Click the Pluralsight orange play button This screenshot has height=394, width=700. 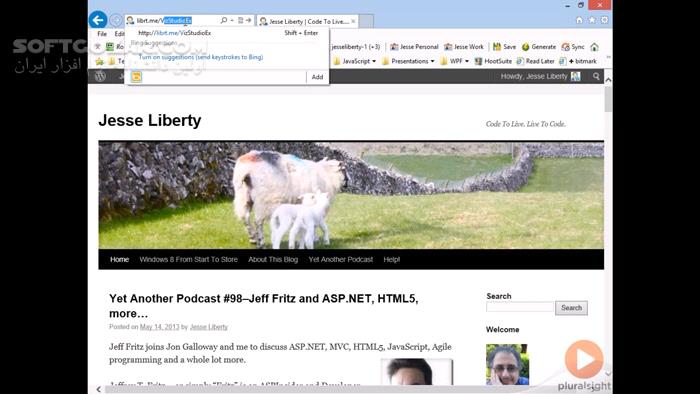click(583, 359)
